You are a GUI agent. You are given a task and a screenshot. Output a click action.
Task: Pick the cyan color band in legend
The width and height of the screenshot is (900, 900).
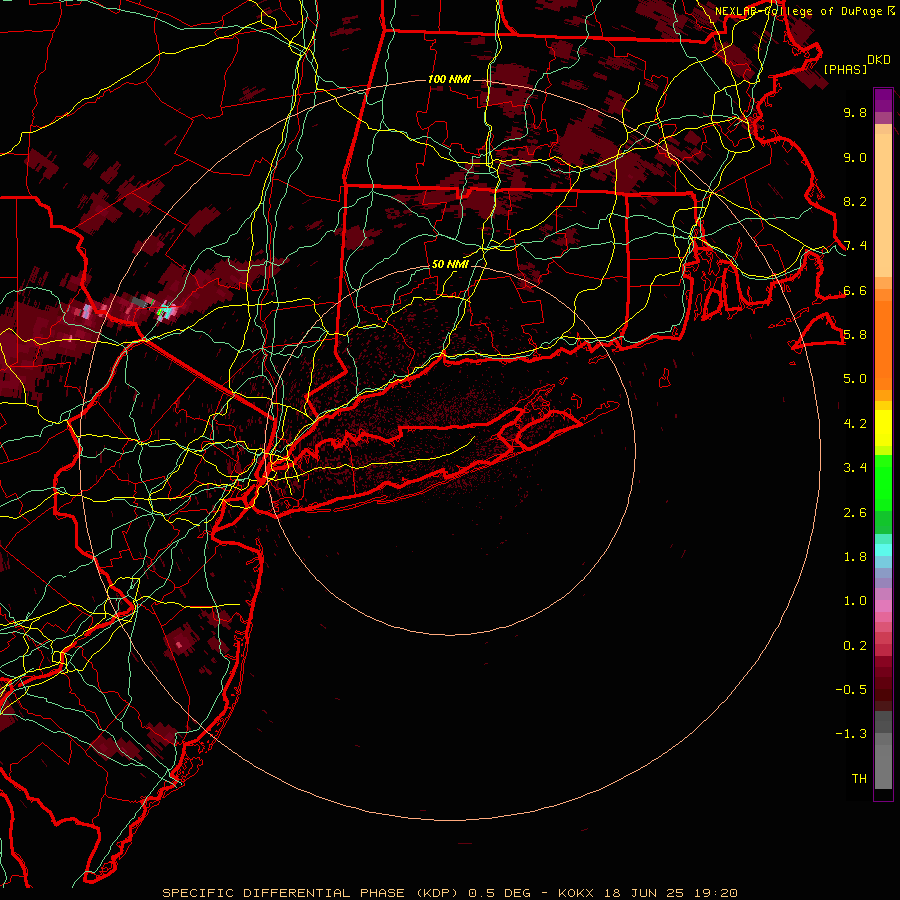883,550
